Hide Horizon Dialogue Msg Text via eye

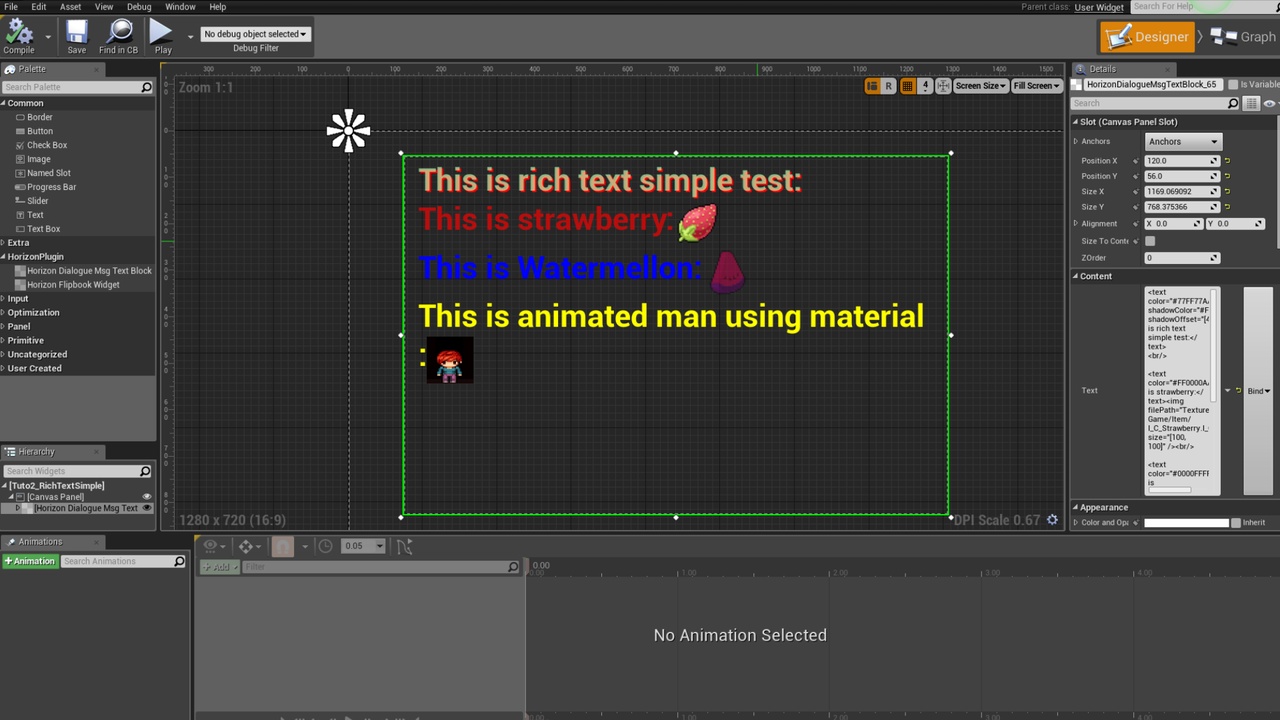pyautogui.click(x=147, y=508)
